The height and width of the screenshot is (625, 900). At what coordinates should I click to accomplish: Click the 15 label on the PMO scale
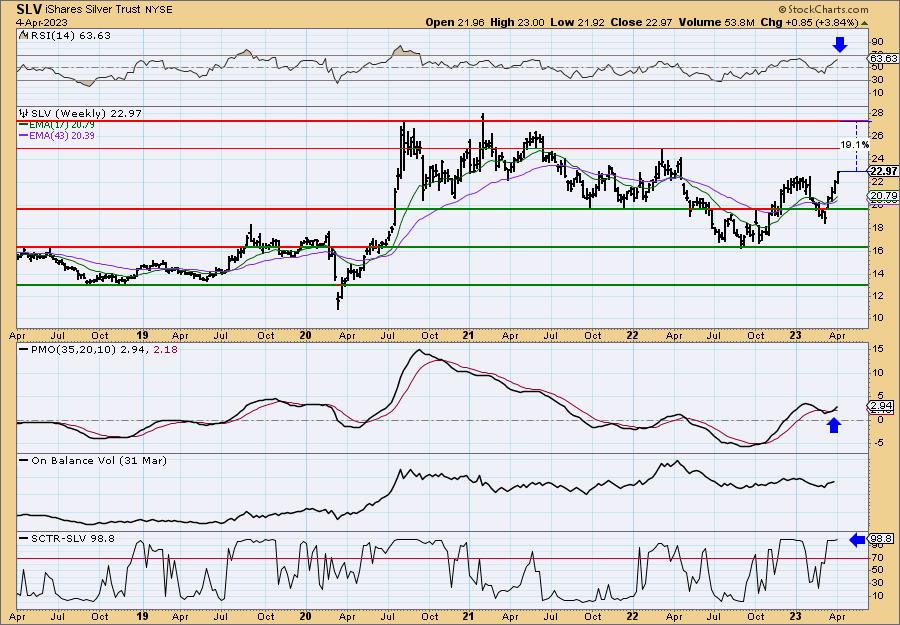878,349
